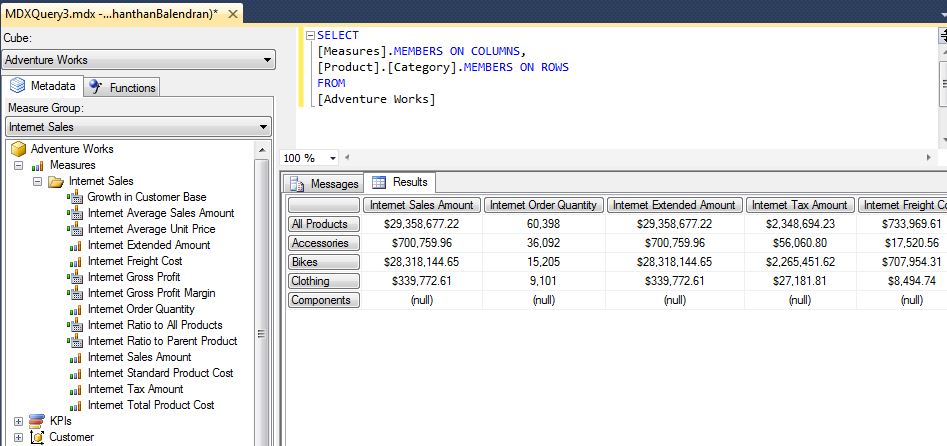The height and width of the screenshot is (446, 947).
Task: Click Internet Extended Amount measure icon
Action: coord(75,246)
